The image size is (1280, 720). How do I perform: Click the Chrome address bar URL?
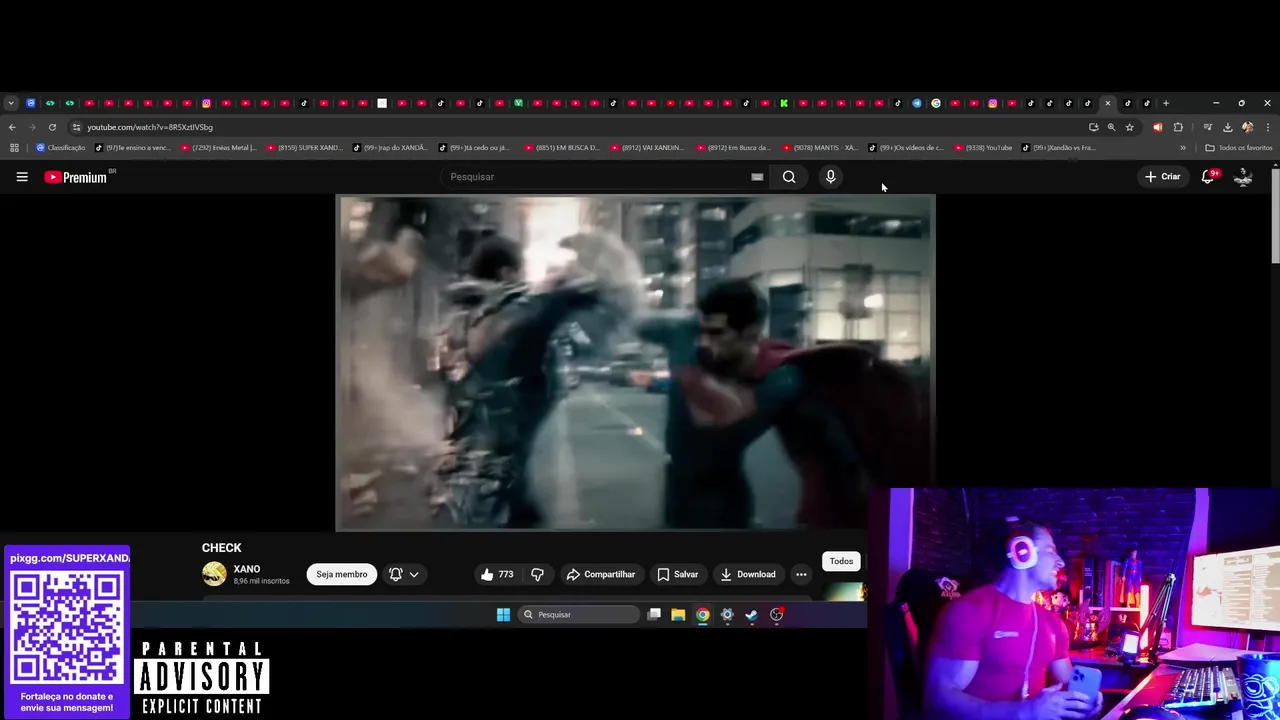pos(150,127)
